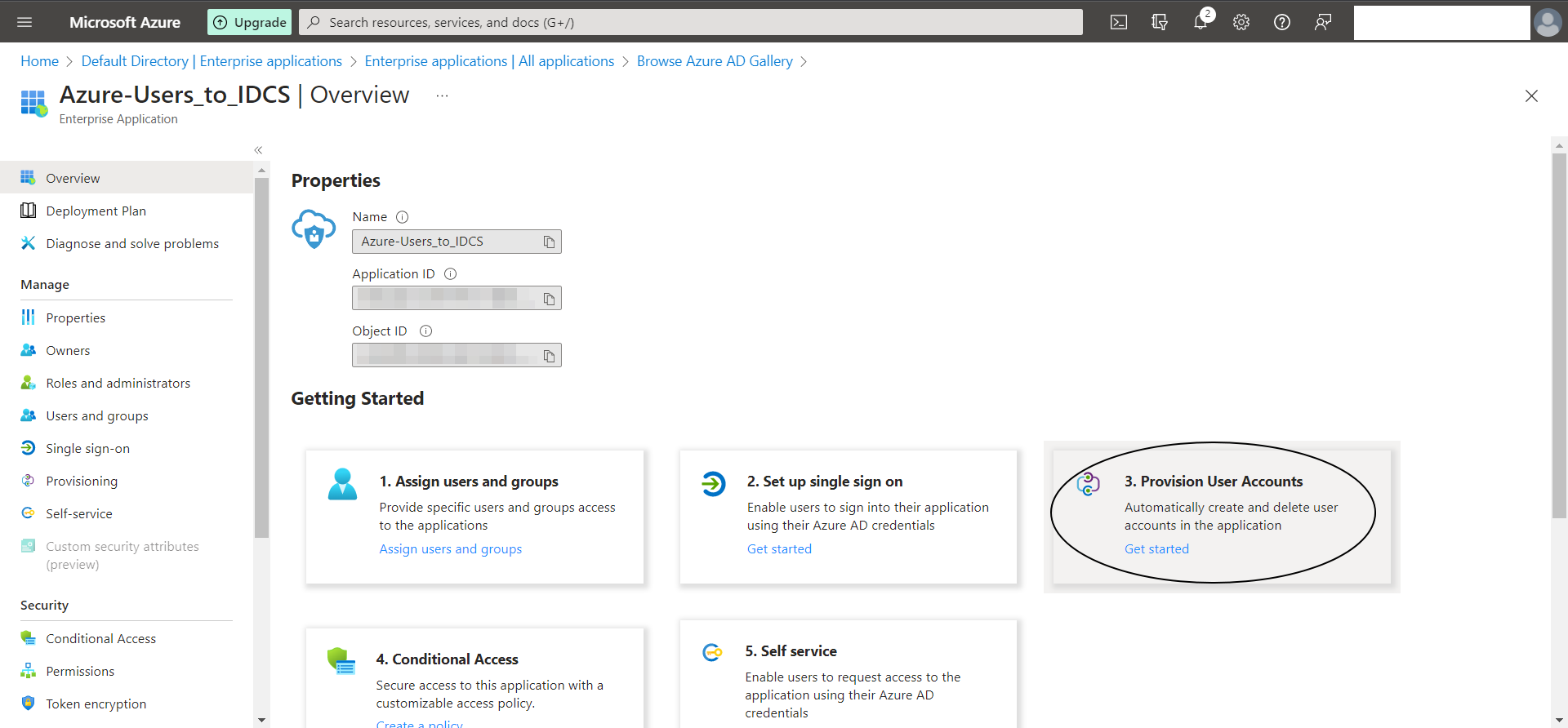The height and width of the screenshot is (728, 1568).
Task: Click the Self service card icon
Action: [x=712, y=652]
